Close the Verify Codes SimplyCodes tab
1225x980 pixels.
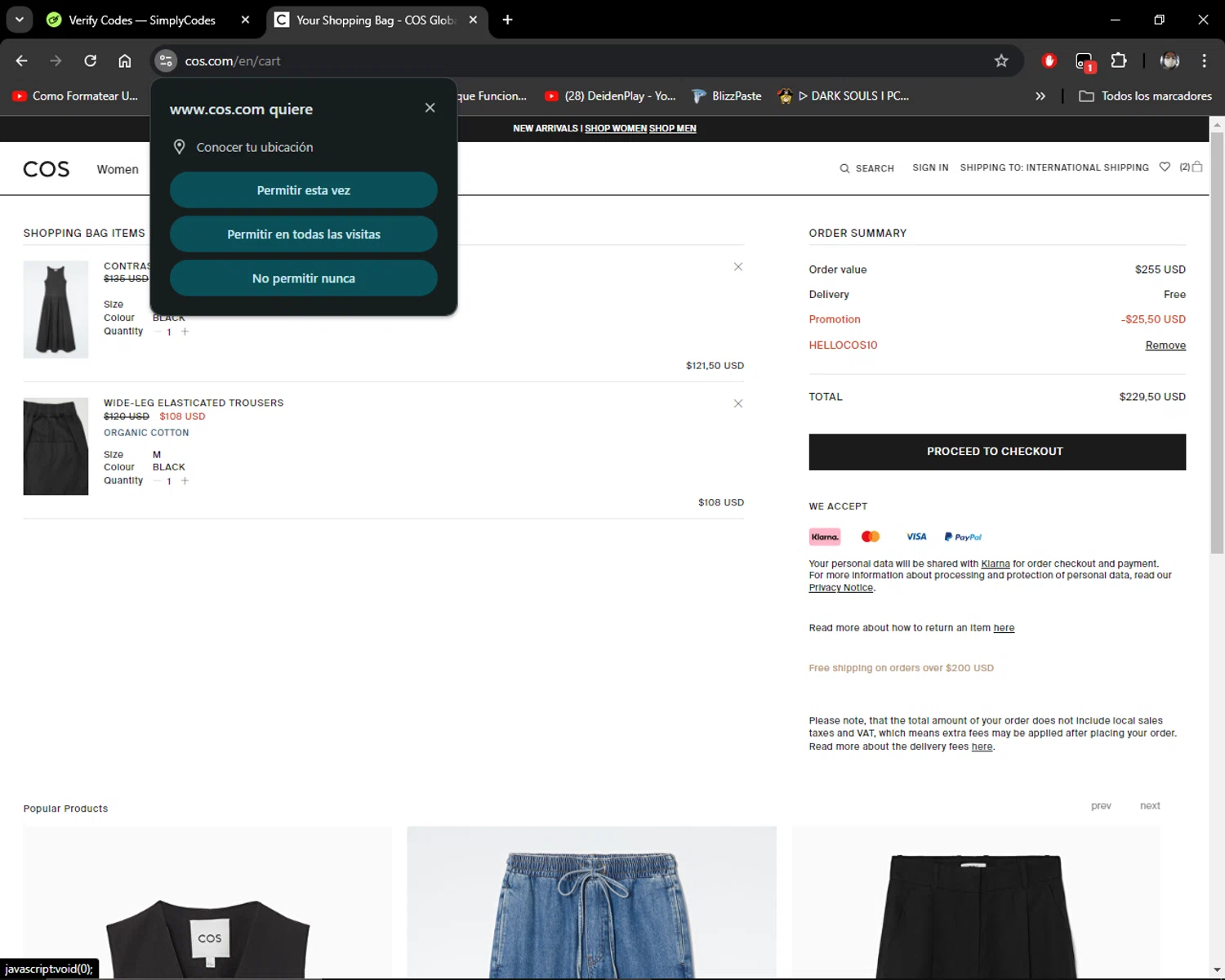pos(245,20)
